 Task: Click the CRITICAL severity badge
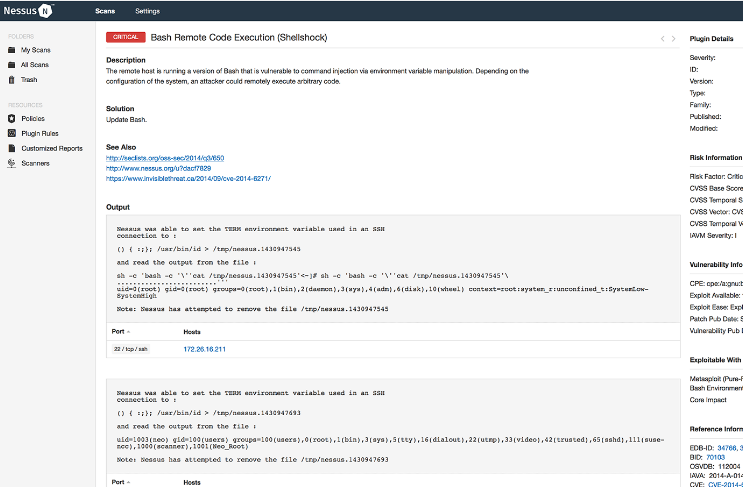coord(126,37)
